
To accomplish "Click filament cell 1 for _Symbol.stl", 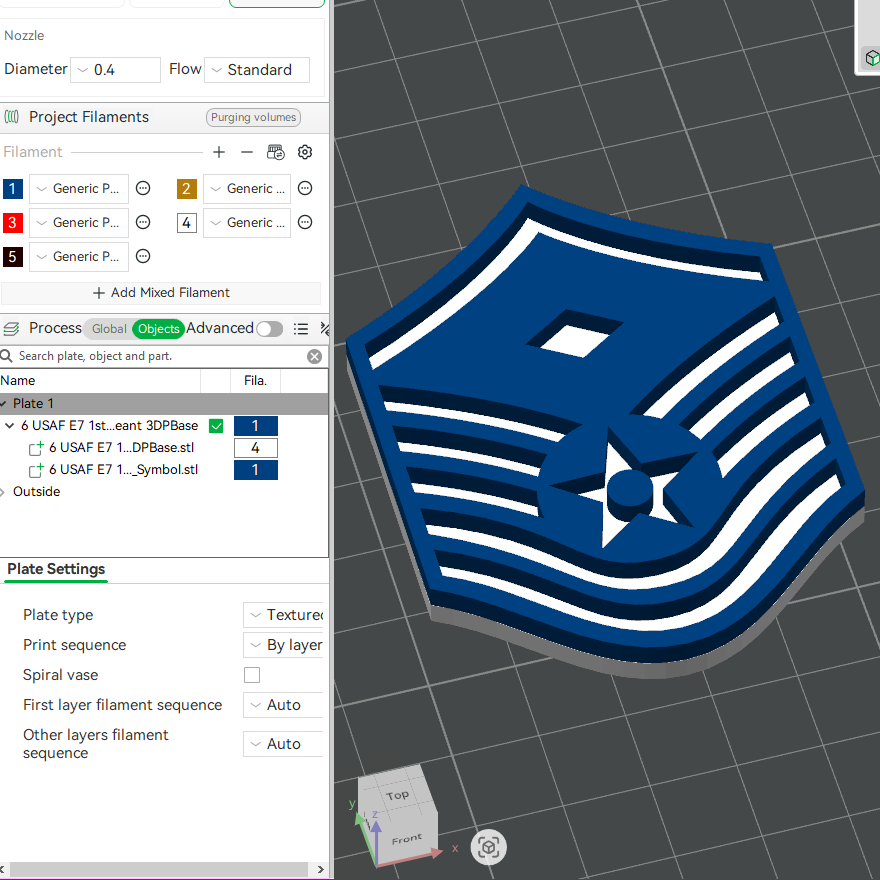I will 255,470.
